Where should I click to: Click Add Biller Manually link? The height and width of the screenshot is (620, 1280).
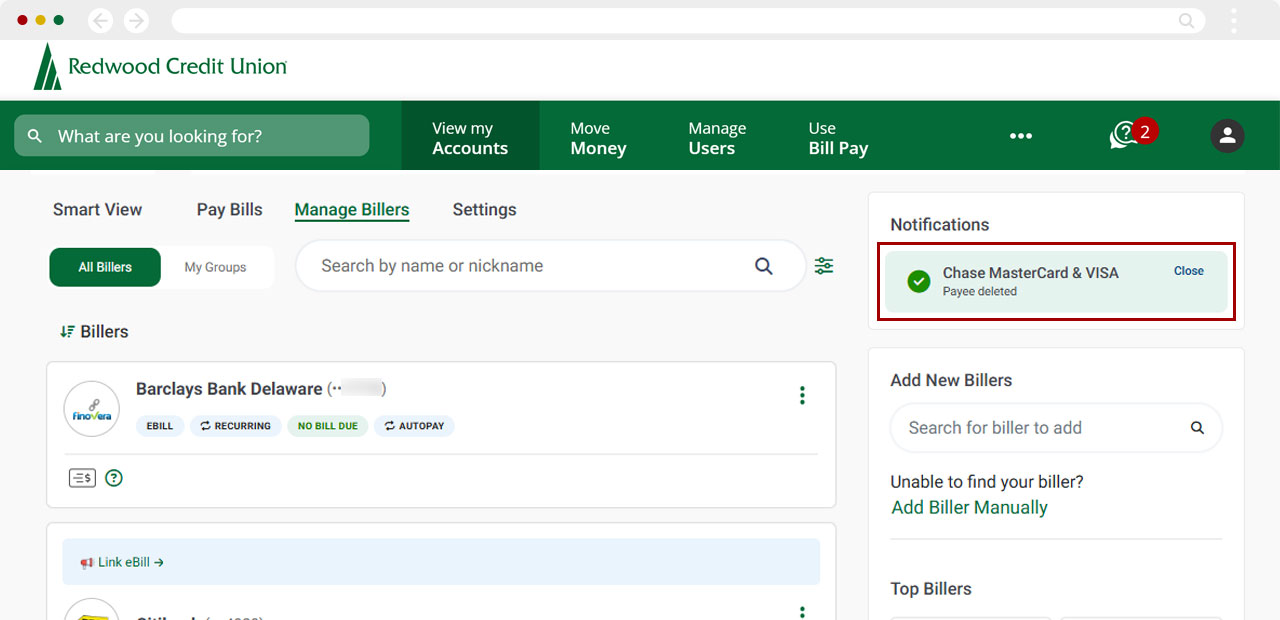[968, 507]
